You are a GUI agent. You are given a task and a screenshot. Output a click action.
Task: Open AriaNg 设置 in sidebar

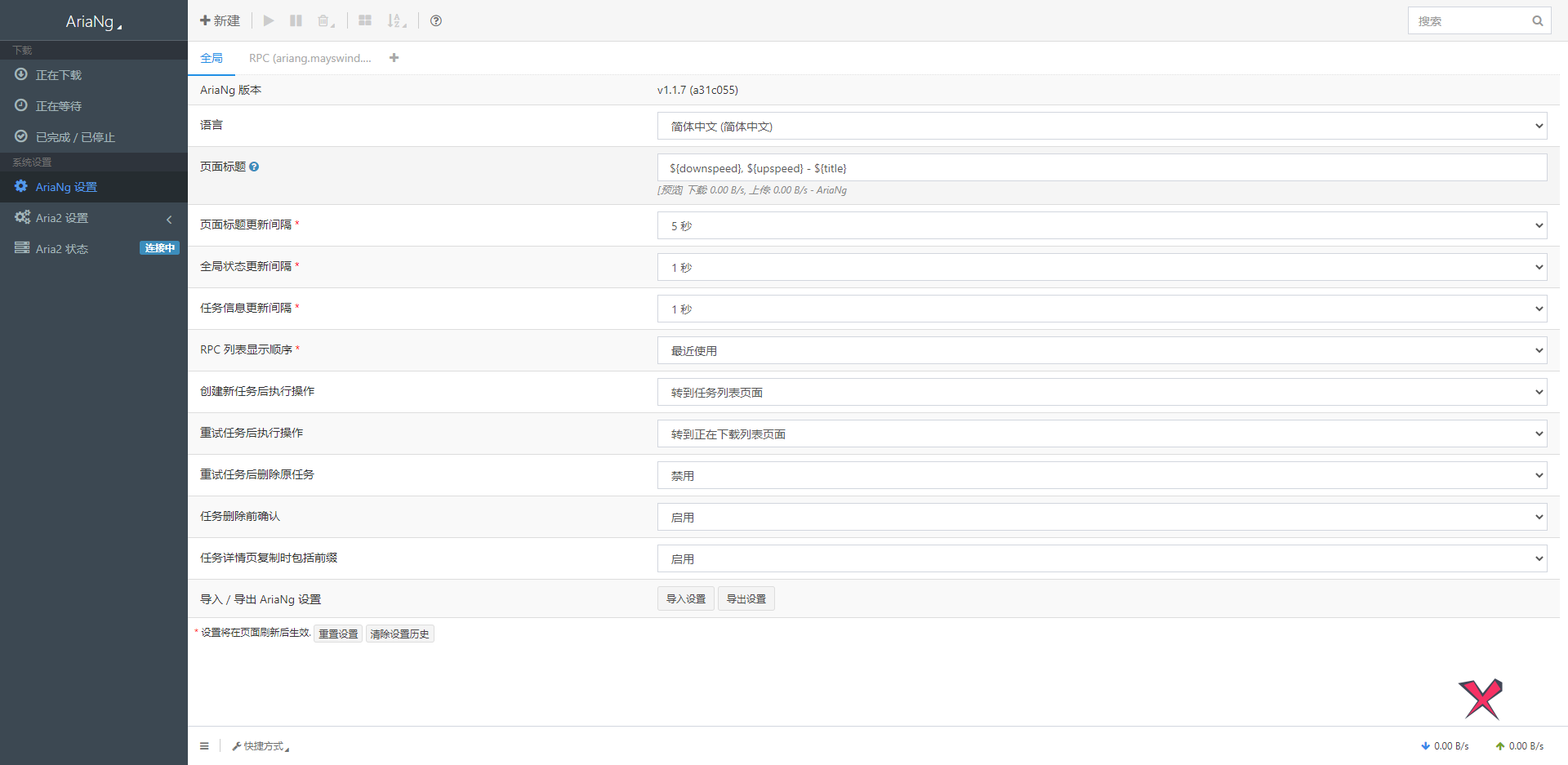click(x=94, y=186)
